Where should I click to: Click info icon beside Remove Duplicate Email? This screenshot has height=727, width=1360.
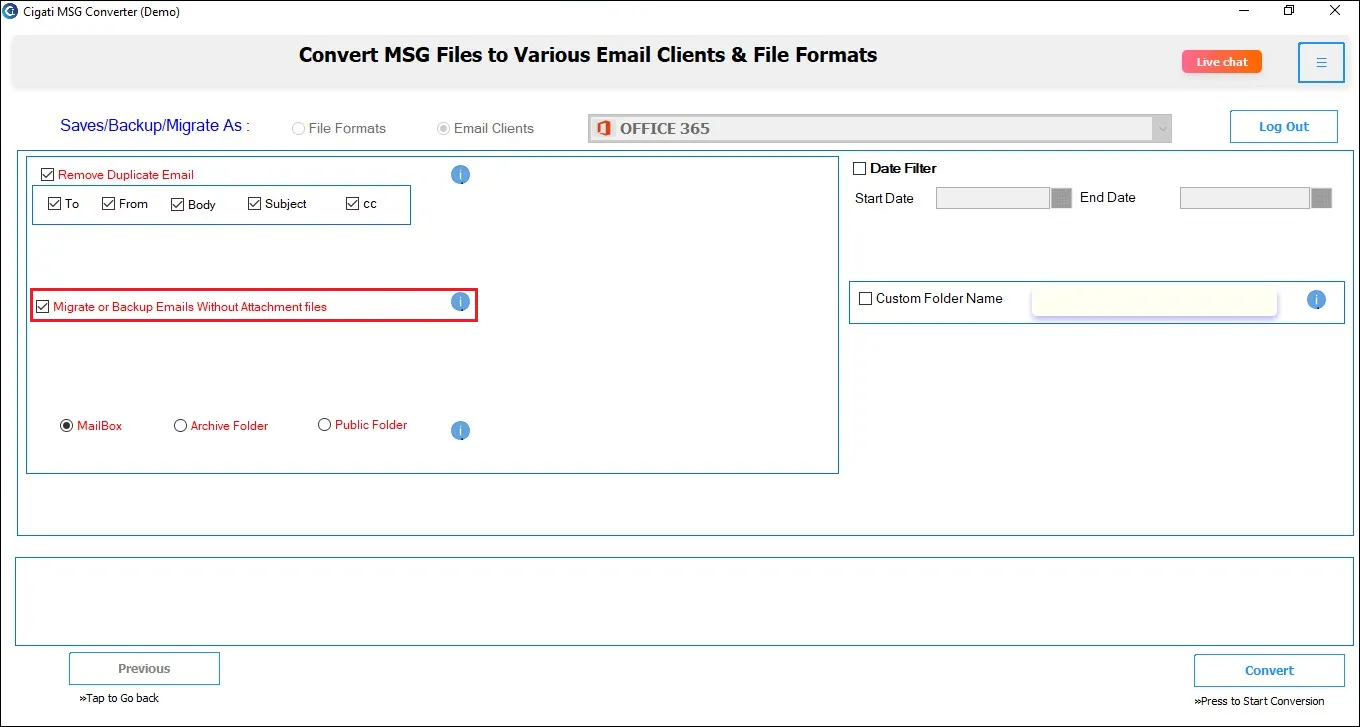point(460,175)
